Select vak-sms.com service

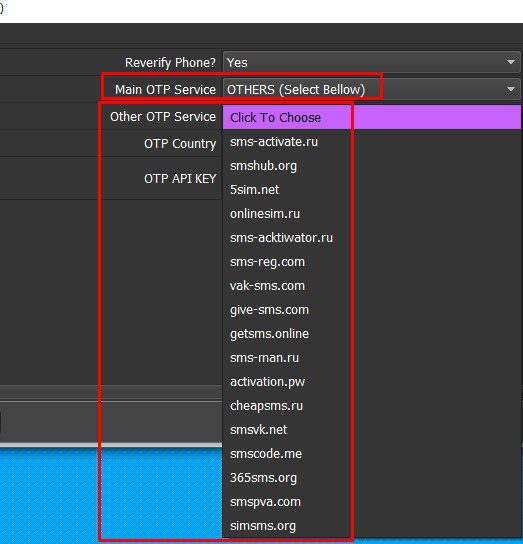[372, 286]
